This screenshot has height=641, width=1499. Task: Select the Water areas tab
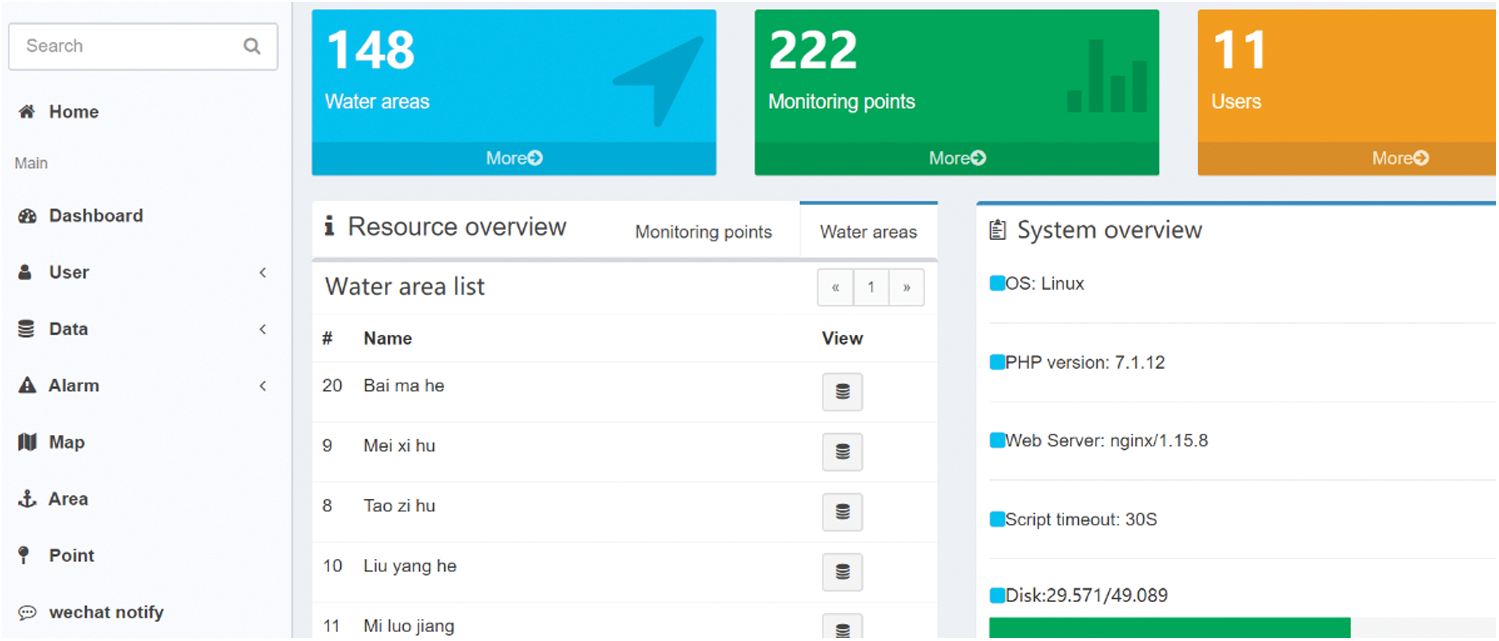tap(868, 231)
